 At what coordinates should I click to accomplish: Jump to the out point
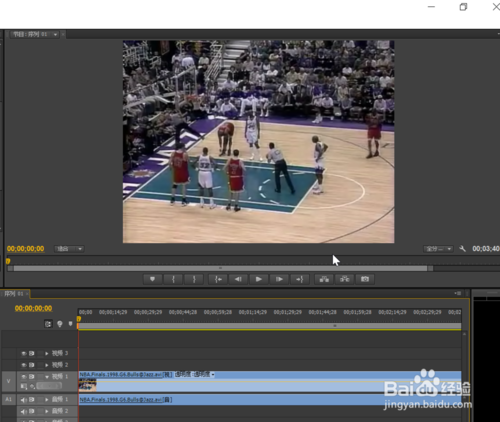click(x=299, y=279)
